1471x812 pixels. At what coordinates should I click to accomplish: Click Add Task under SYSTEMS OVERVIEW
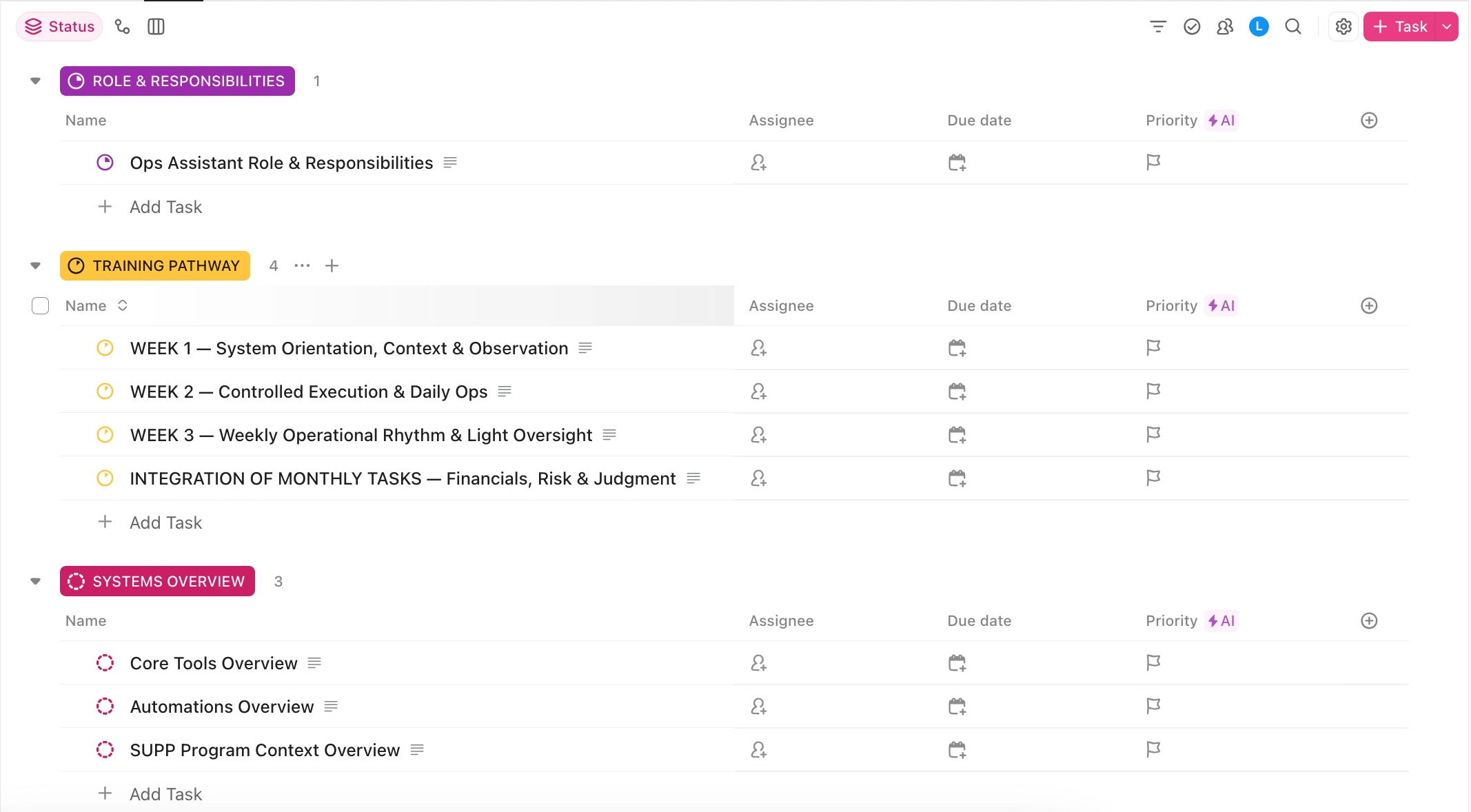pyautogui.click(x=165, y=794)
